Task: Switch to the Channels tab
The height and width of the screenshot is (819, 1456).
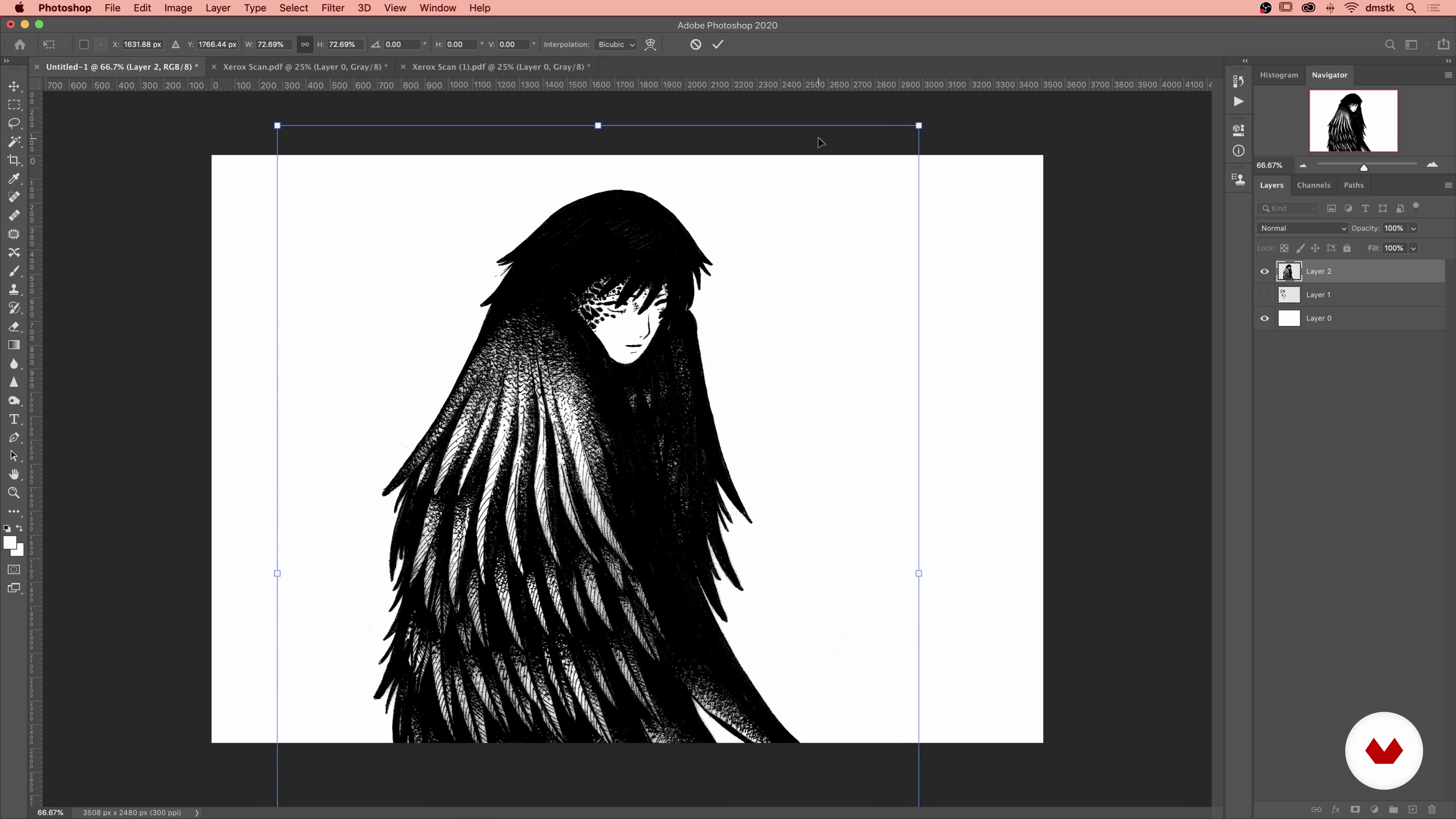Action: (1313, 185)
